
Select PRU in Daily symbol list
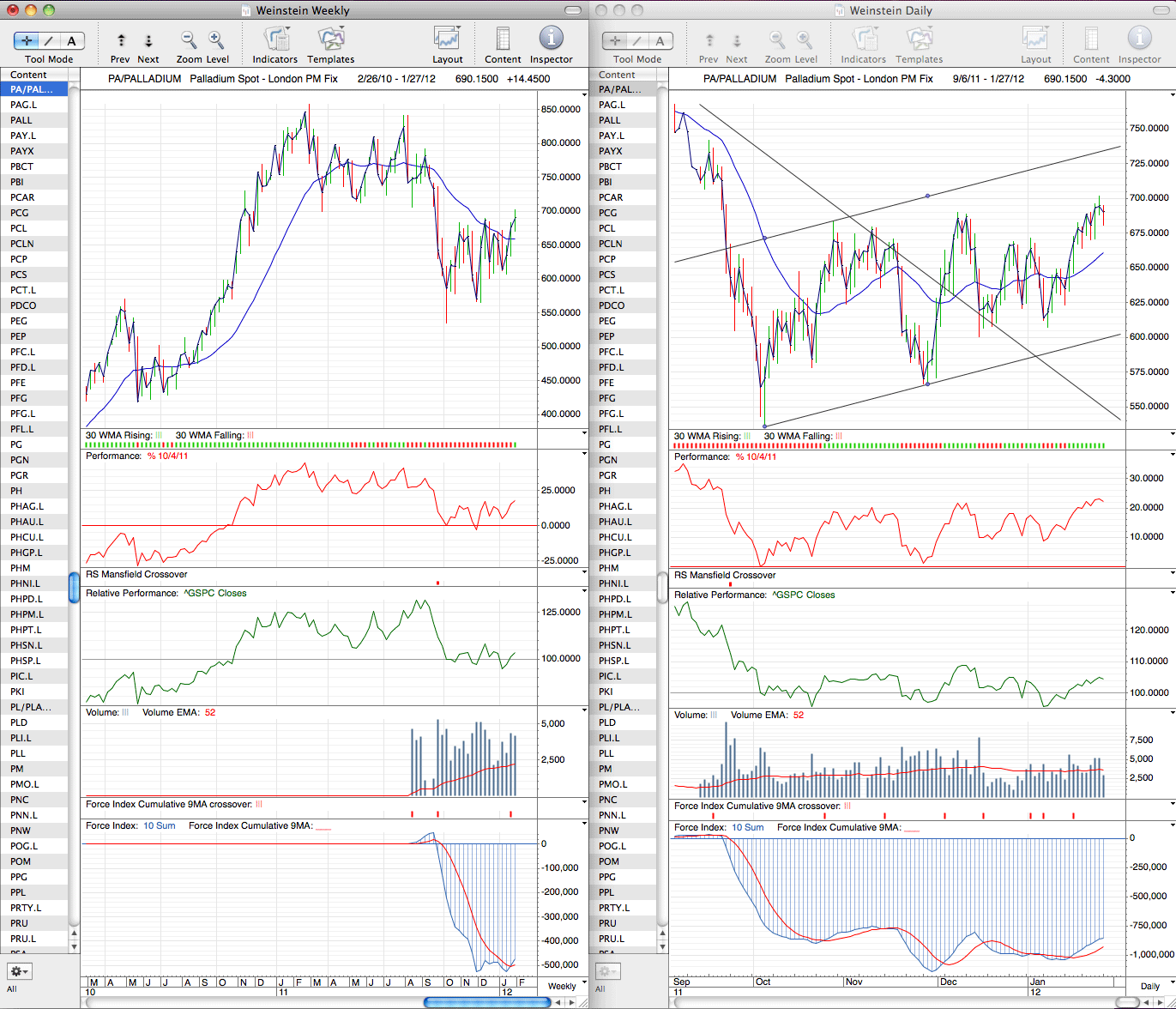tap(623, 923)
